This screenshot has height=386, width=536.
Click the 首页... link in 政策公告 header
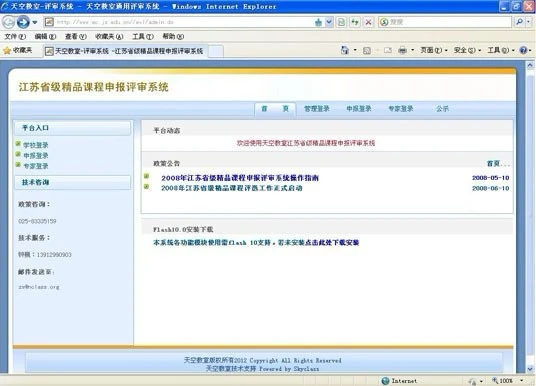click(498, 164)
